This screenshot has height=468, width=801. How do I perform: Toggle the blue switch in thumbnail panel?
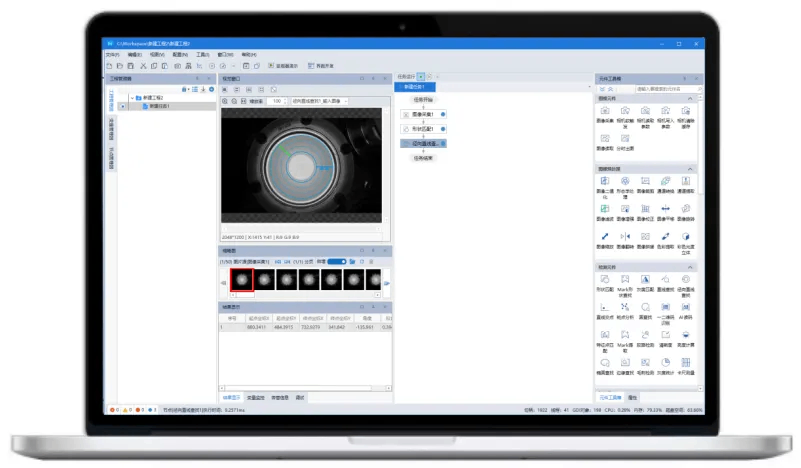coord(336,261)
